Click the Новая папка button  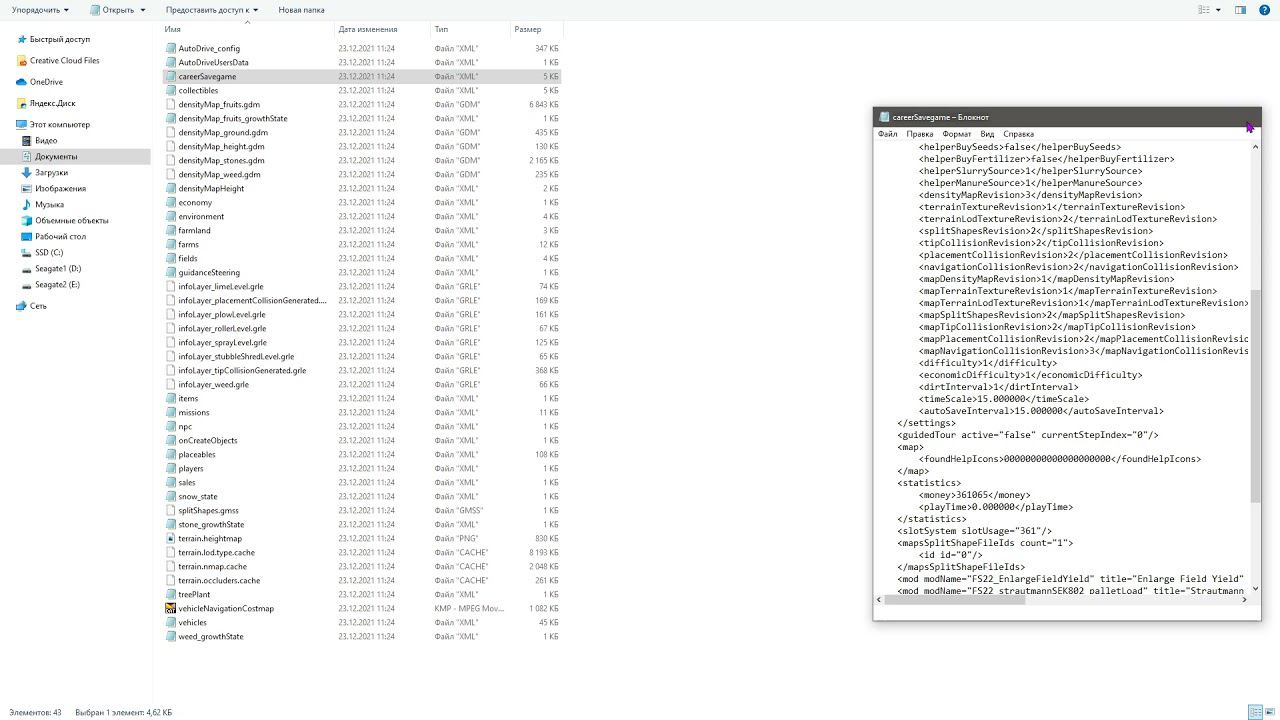301,10
